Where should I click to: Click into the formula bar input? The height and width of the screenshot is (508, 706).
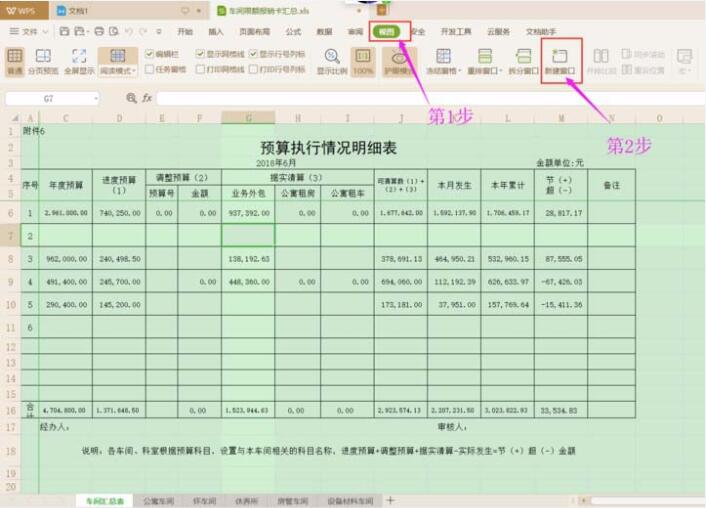pyautogui.click(x=431, y=98)
